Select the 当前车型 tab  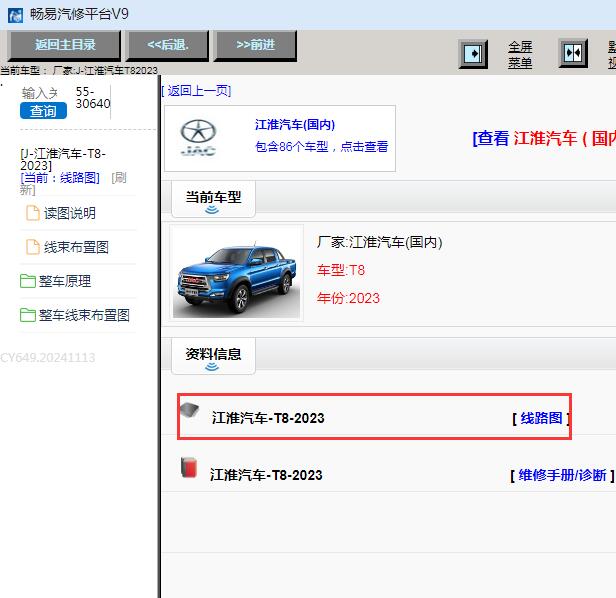click(x=213, y=199)
